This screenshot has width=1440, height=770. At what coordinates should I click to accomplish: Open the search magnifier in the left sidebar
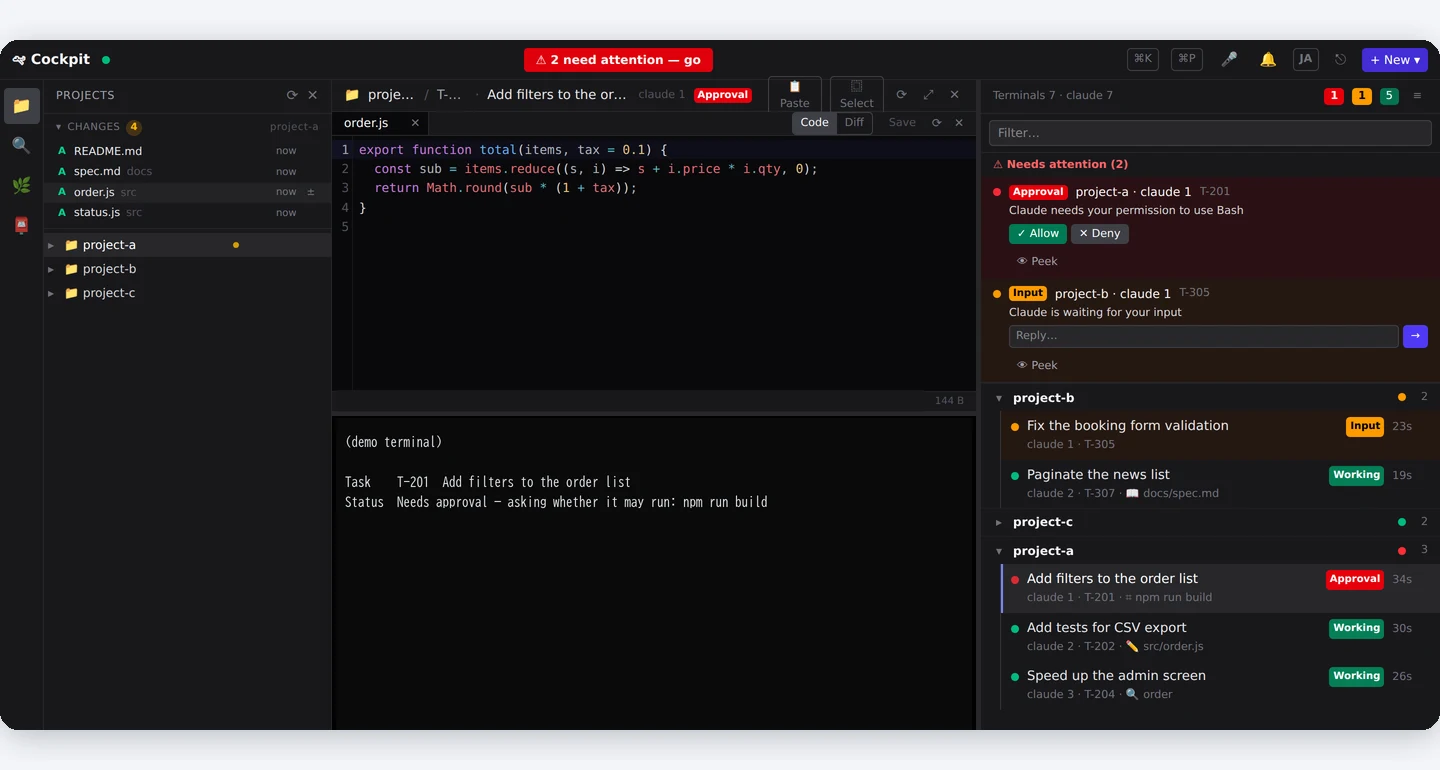[21, 145]
